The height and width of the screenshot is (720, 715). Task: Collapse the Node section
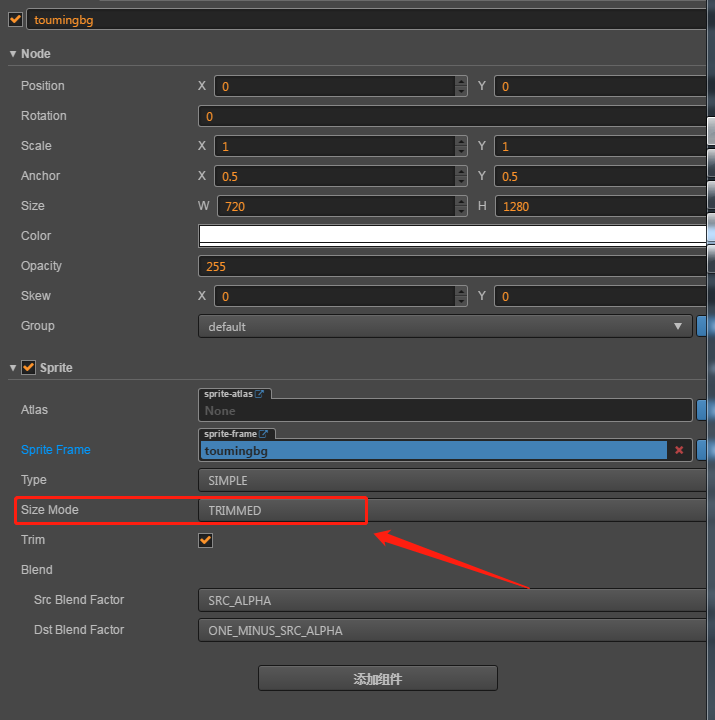tap(13, 54)
